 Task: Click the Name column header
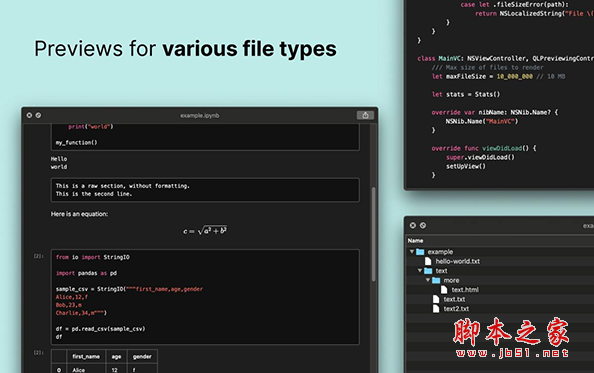pos(416,240)
